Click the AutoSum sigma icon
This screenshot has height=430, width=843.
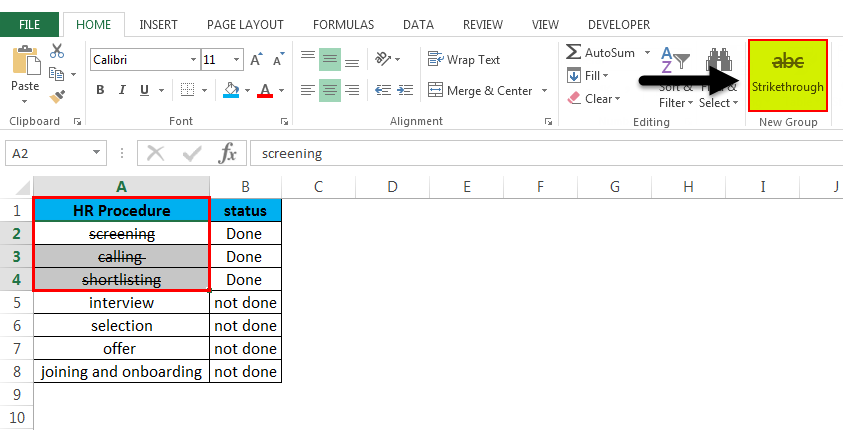point(574,52)
